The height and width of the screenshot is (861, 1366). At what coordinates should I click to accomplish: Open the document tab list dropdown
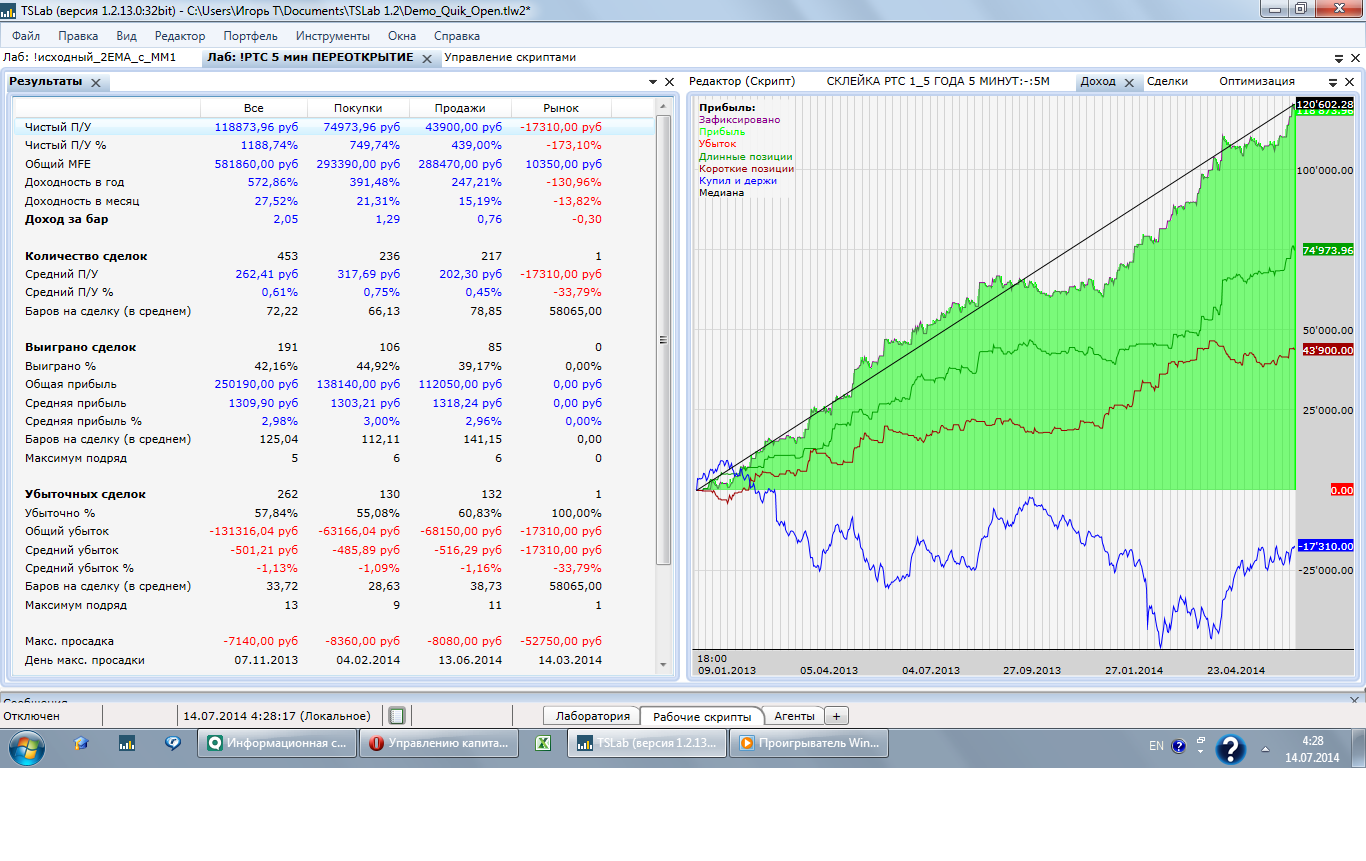pos(1339,58)
